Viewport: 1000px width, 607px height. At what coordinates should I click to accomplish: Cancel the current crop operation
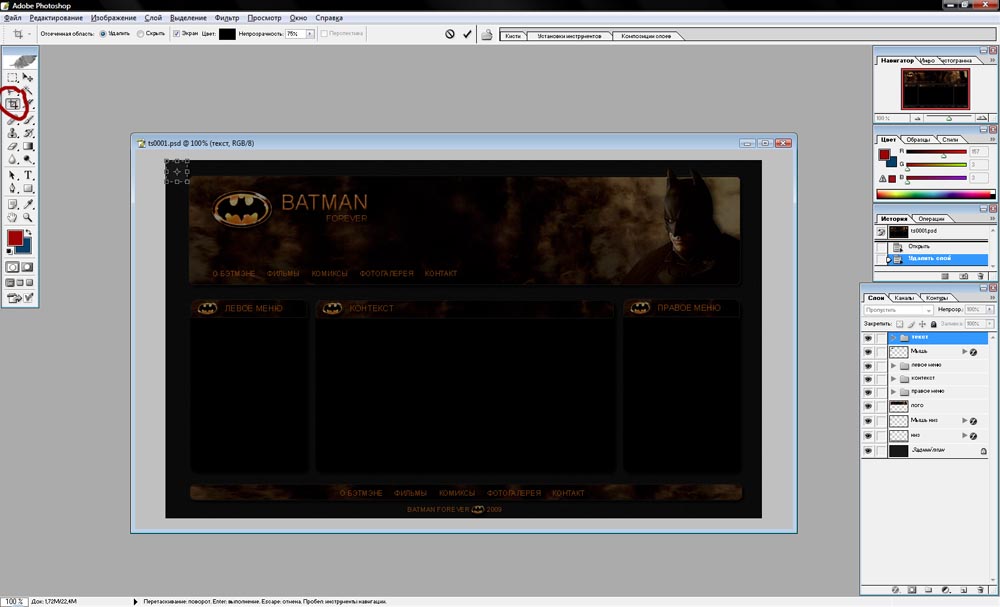(450, 34)
